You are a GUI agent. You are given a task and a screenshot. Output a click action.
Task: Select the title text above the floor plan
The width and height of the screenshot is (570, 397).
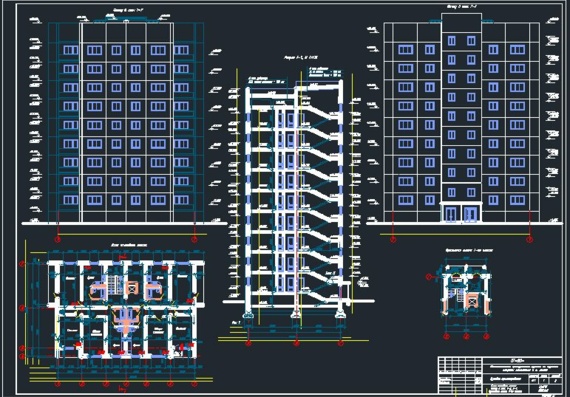pyautogui.click(x=124, y=246)
